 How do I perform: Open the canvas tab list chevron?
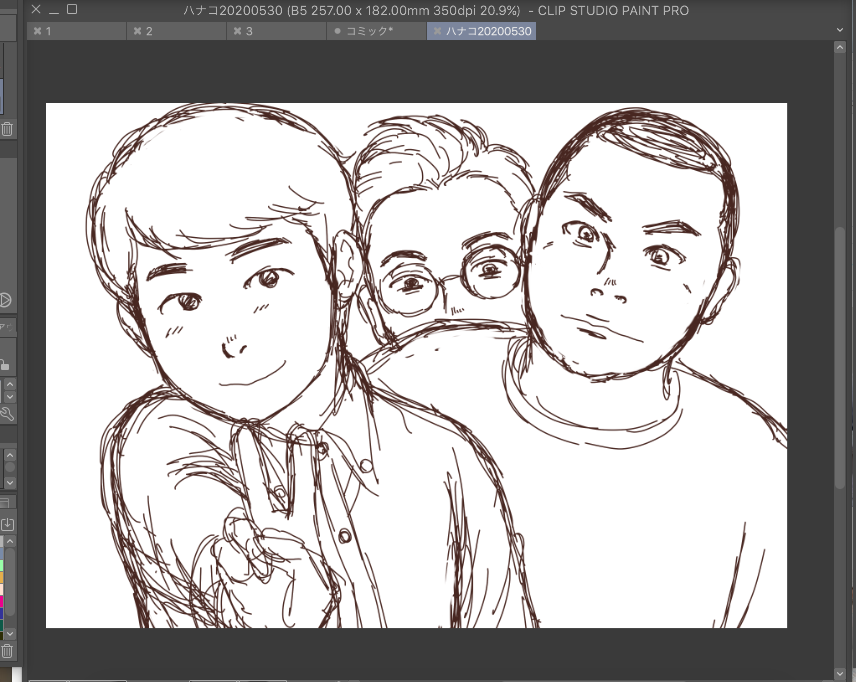[x=840, y=30]
